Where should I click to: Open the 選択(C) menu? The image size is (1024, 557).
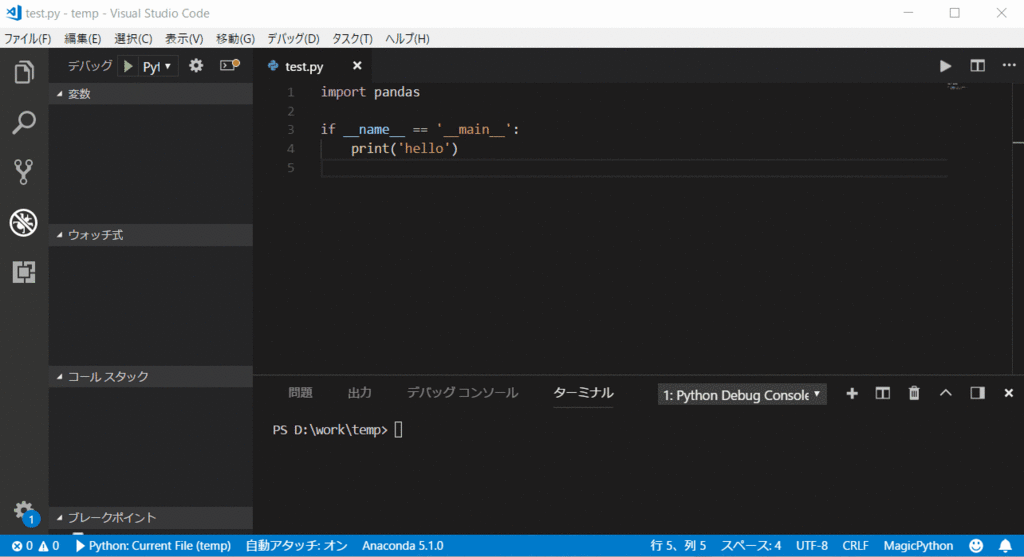[x=133, y=39]
